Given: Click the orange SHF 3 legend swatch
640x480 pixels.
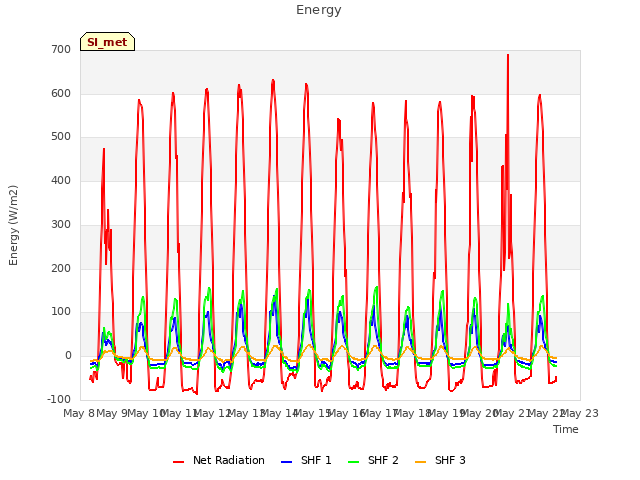Looking at the screenshot, I should click(420, 462).
